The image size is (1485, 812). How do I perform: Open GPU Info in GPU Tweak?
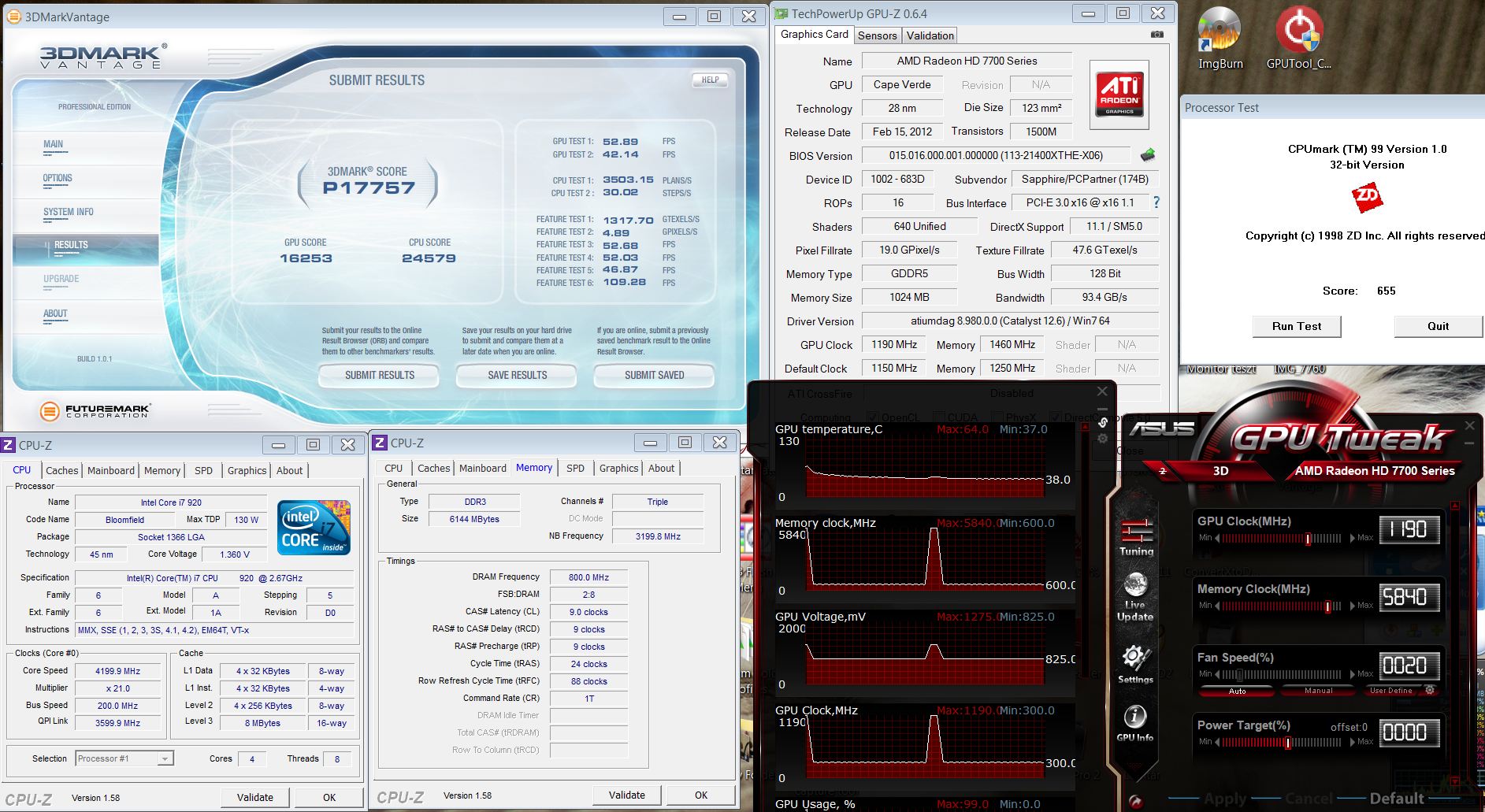(x=1134, y=723)
